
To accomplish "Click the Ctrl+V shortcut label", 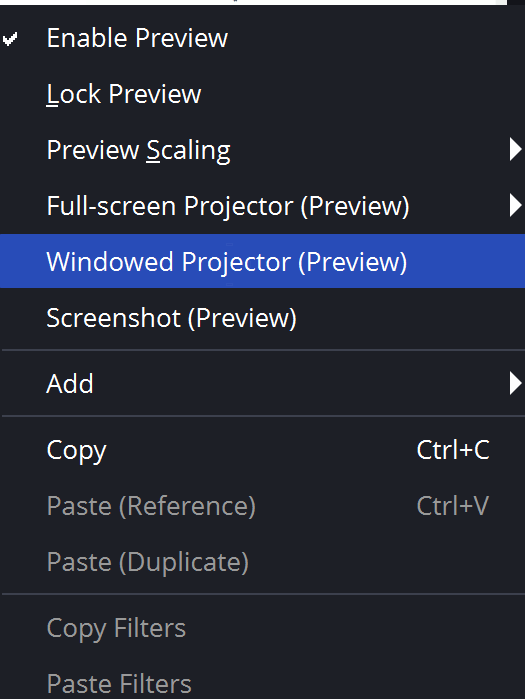I will pos(453,506).
